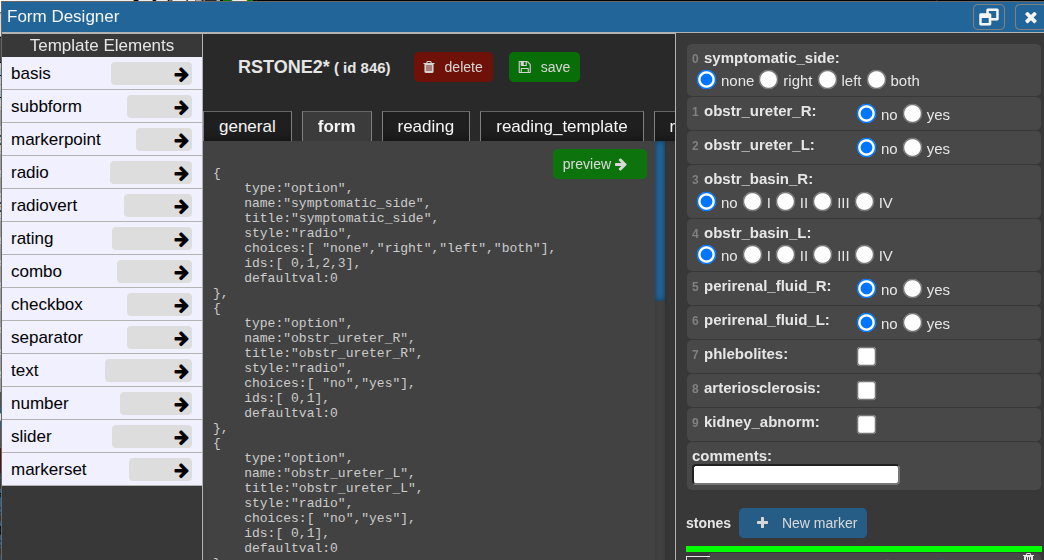Choose 'yes' for obstr_ureter_R
This screenshot has width=1044, height=560.
[x=912, y=114]
